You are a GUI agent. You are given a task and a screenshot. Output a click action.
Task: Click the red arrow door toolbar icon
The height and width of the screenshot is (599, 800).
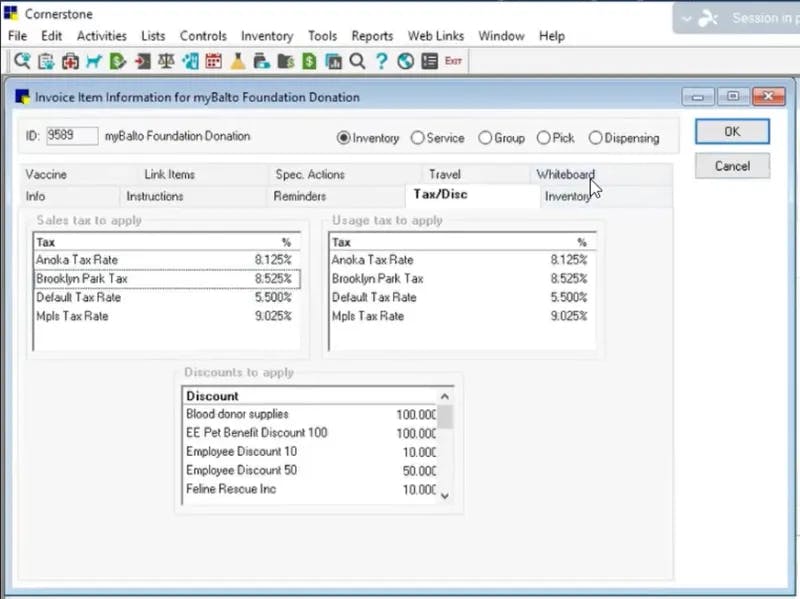(x=142, y=61)
